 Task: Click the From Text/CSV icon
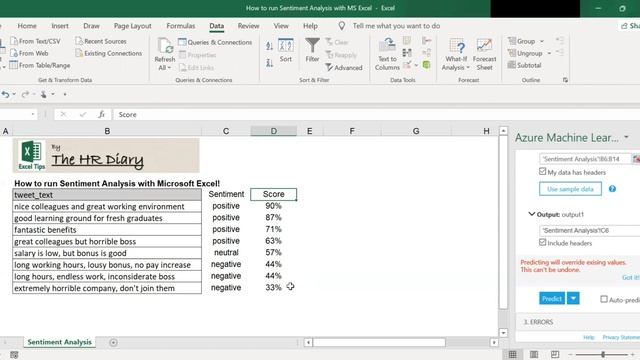[x=14, y=41]
